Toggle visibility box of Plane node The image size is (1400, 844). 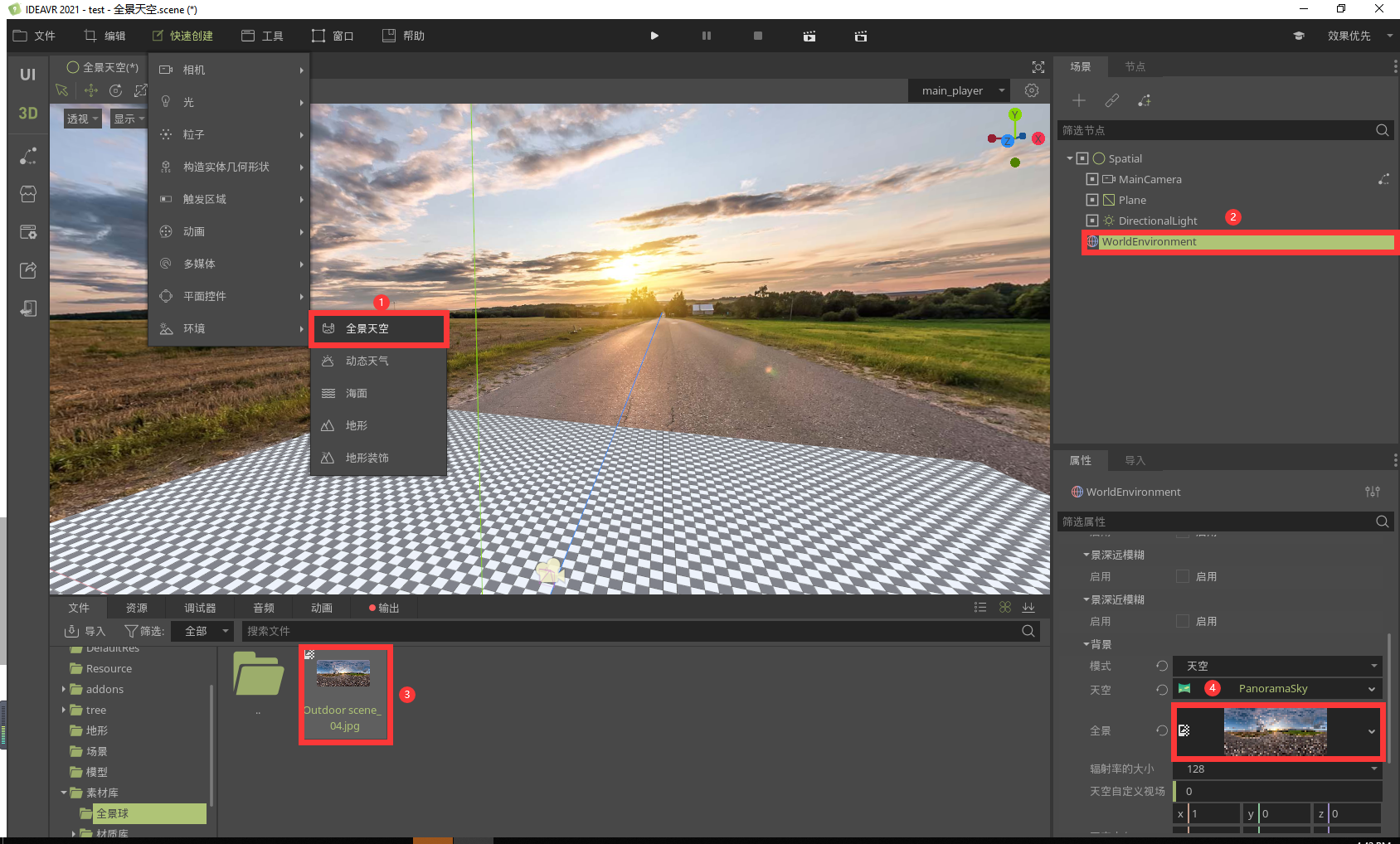tap(1092, 200)
